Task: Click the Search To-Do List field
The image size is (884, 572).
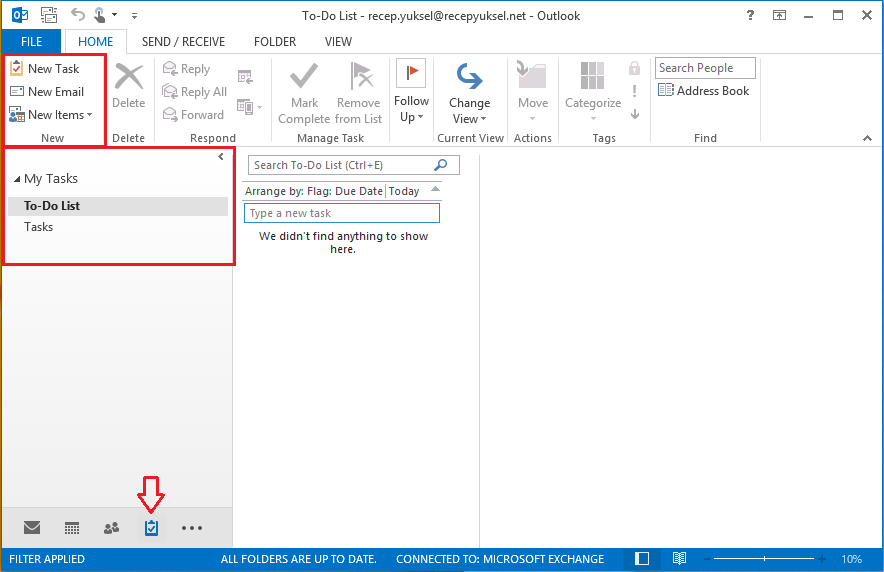Action: click(x=353, y=165)
